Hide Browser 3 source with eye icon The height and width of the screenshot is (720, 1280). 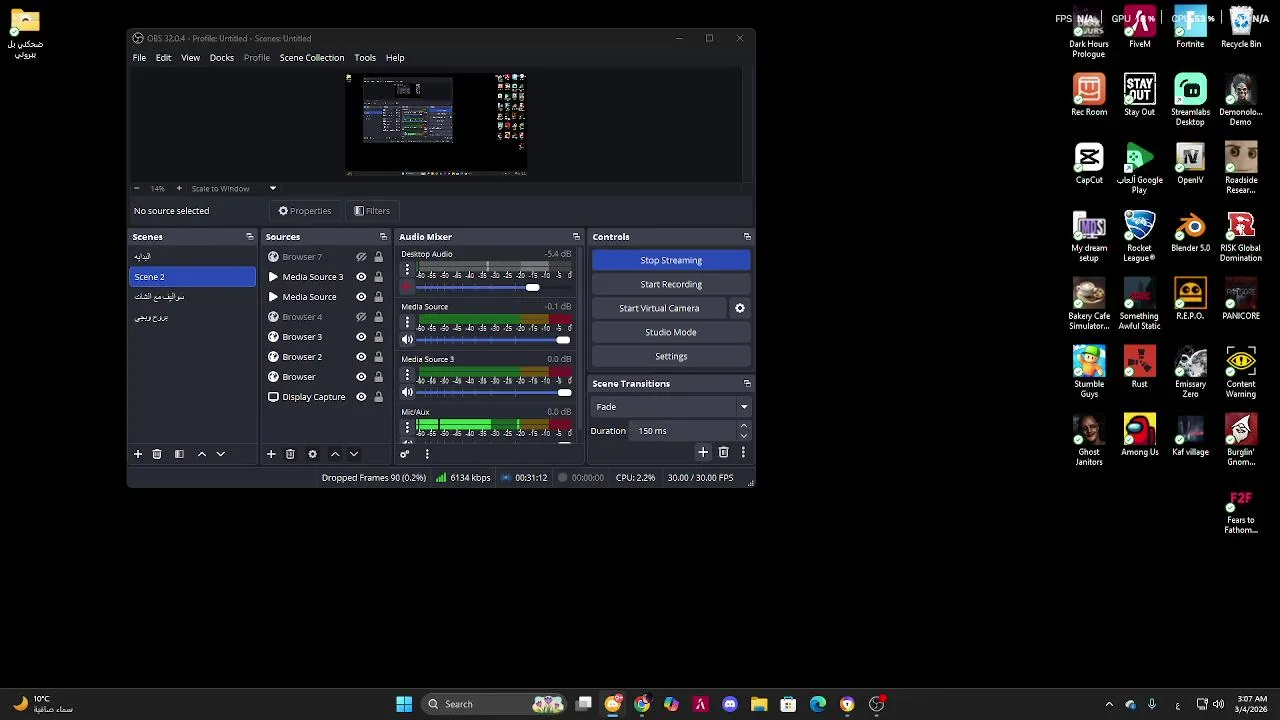point(361,337)
